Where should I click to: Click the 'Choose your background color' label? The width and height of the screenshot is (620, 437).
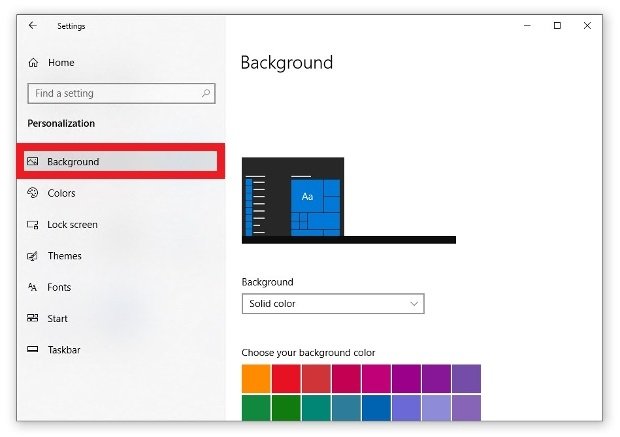pos(308,353)
